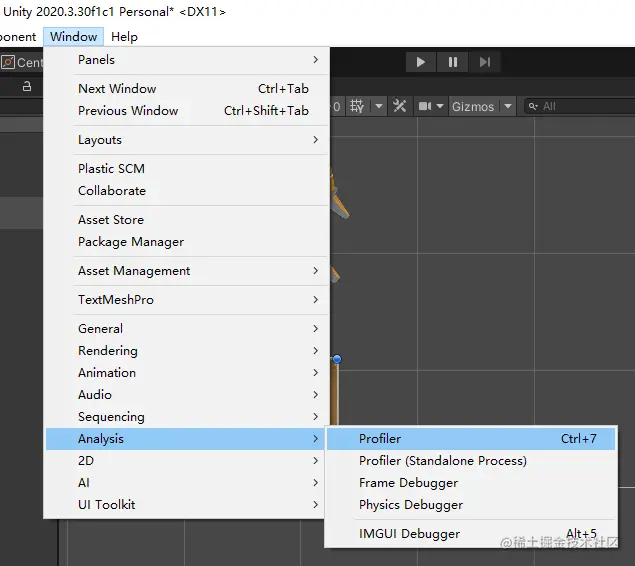Screen dimensions: 635x566
Task: Click the component editor tools icon
Action: tap(400, 106)
